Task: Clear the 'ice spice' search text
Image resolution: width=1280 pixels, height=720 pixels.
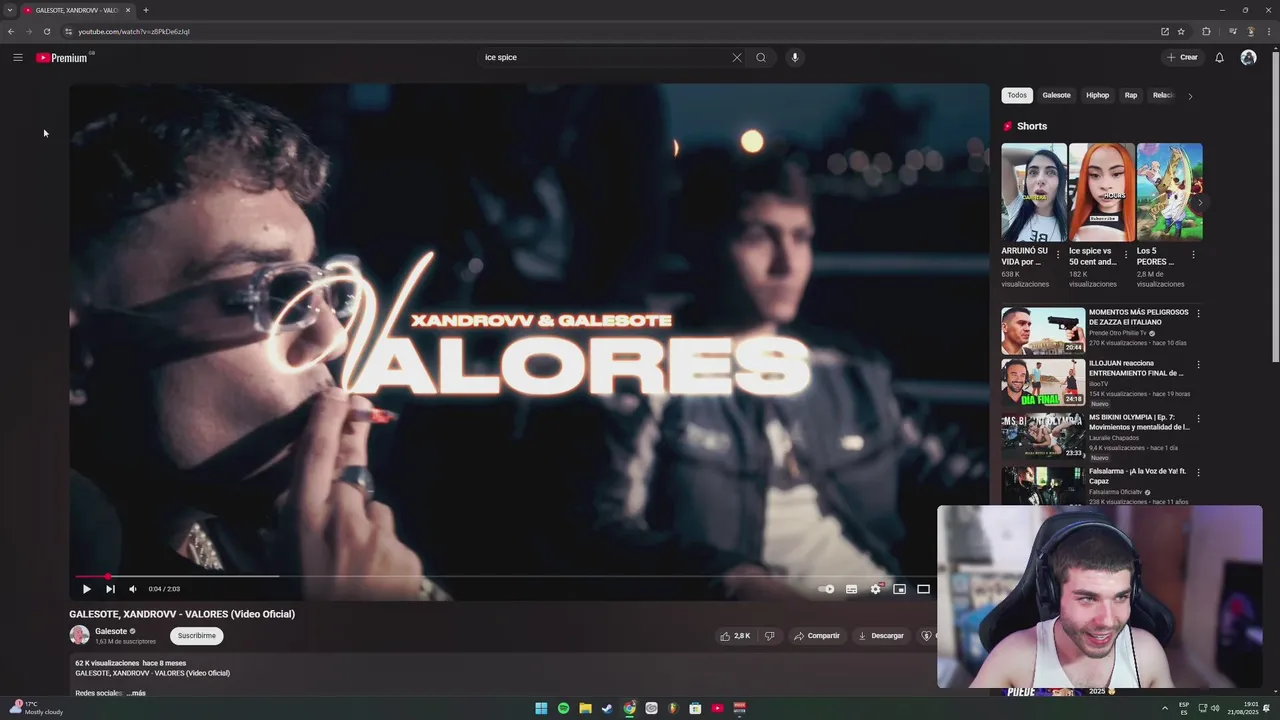Action: (x=737, y=57)
